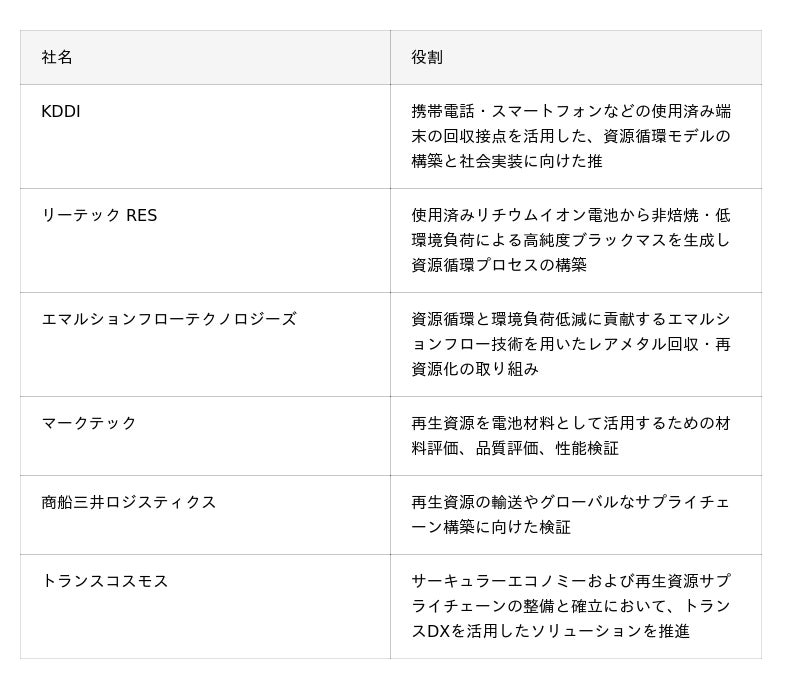Screen dimensions: 800x689
Task: Click KDDI's role description about 携帯電話
Action: pos(571,136)
